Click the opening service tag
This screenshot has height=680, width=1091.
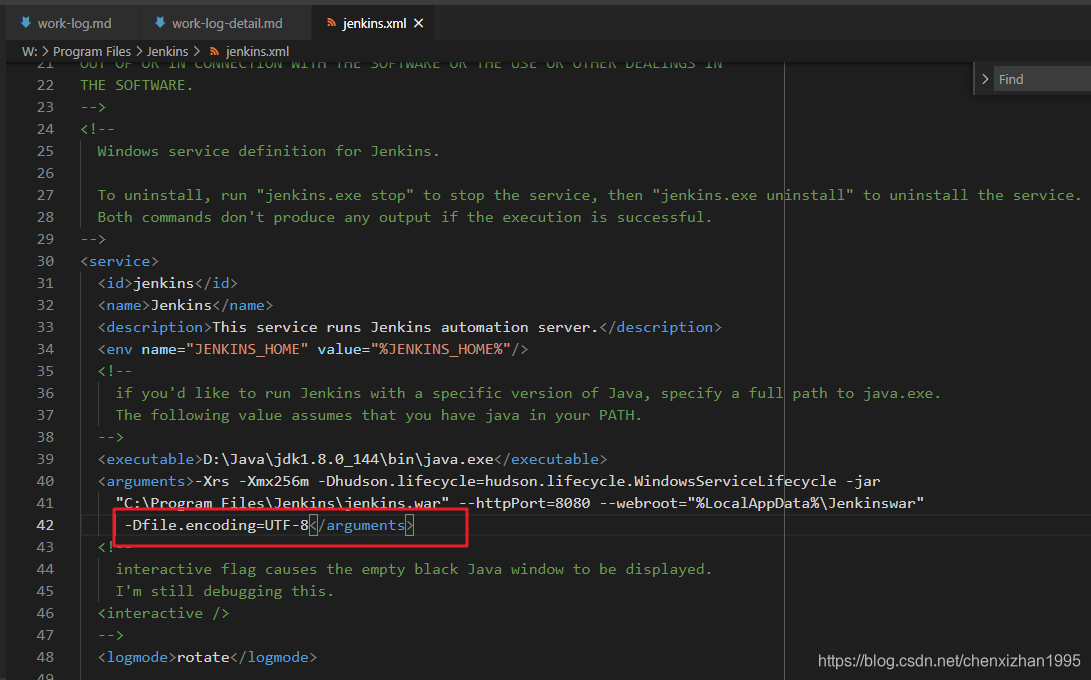[x=120, y=261]
